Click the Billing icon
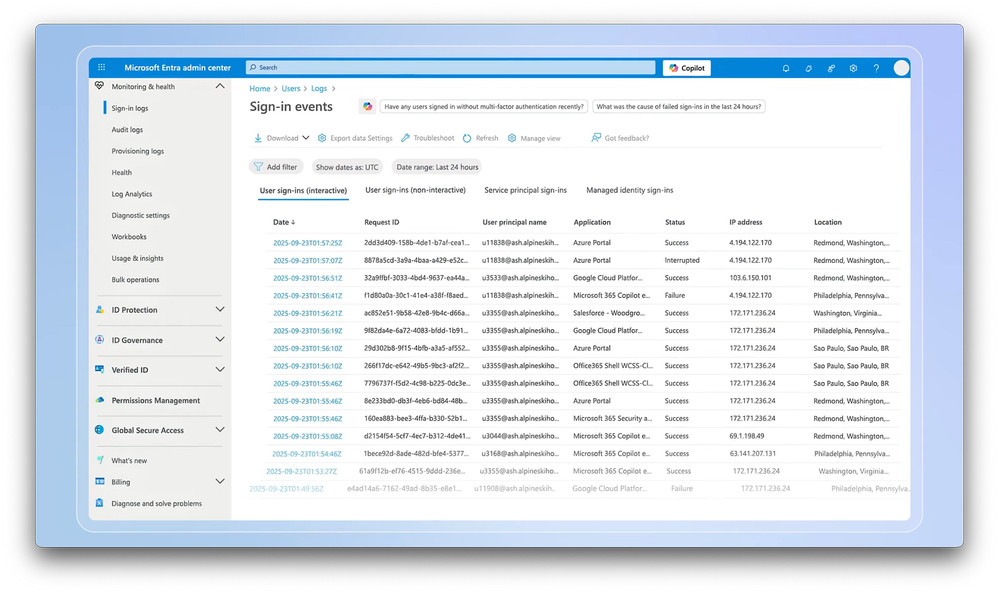 pos(99,481)
